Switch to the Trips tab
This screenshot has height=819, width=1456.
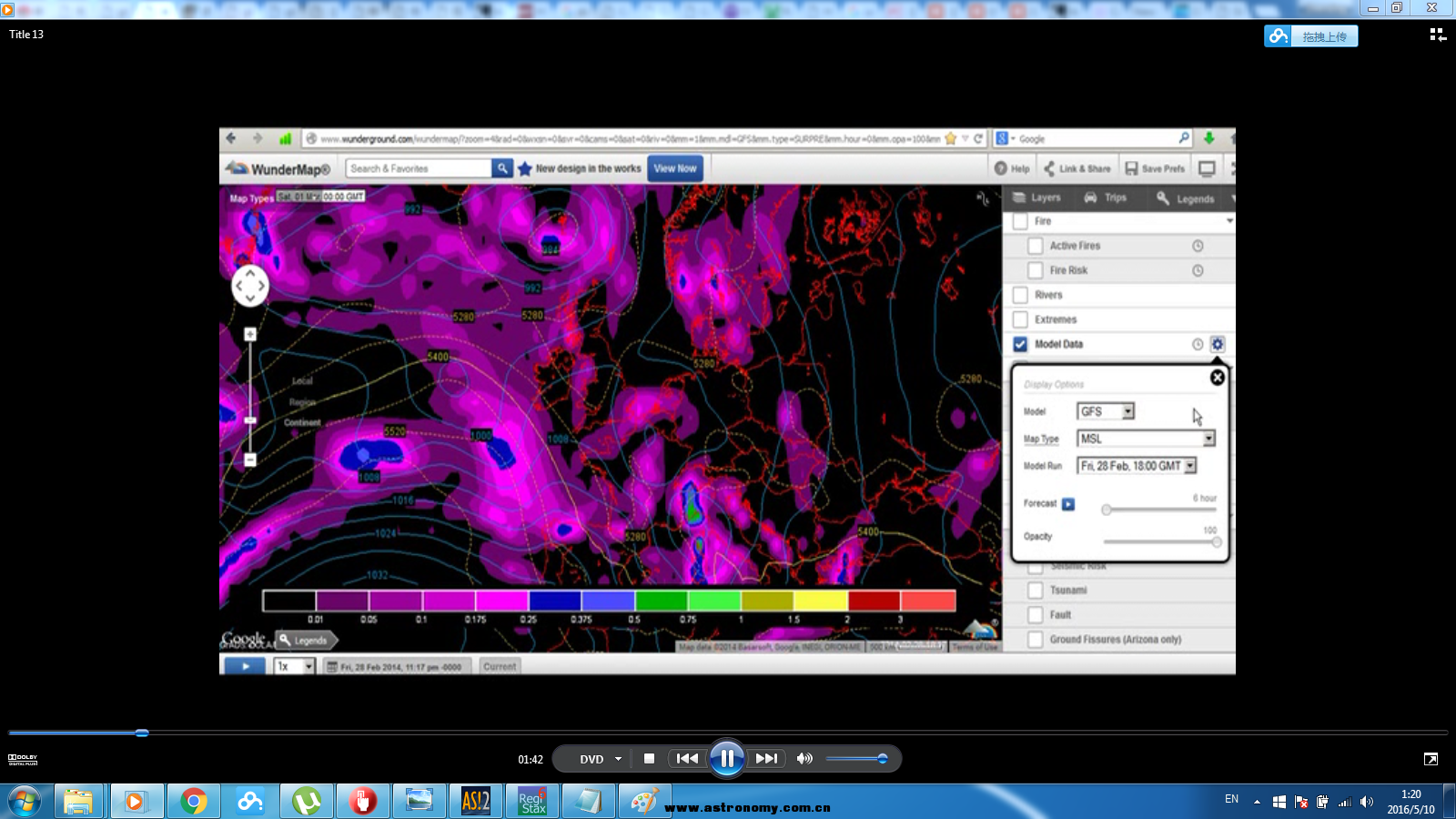[1106, 197]
